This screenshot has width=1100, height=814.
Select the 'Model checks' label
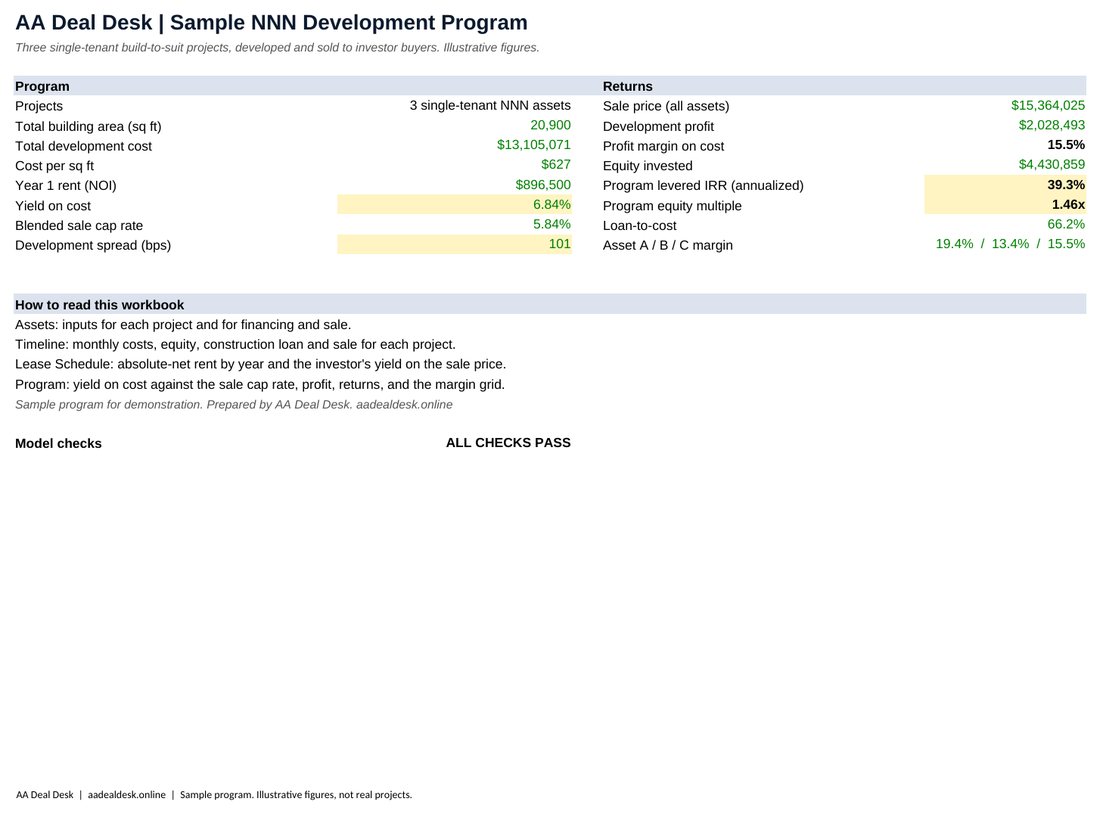[58, 443]
